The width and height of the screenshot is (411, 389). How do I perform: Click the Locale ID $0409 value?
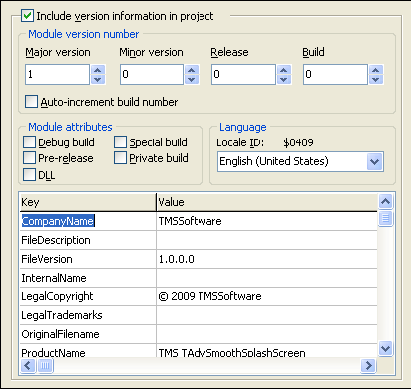tap(298, 143)
